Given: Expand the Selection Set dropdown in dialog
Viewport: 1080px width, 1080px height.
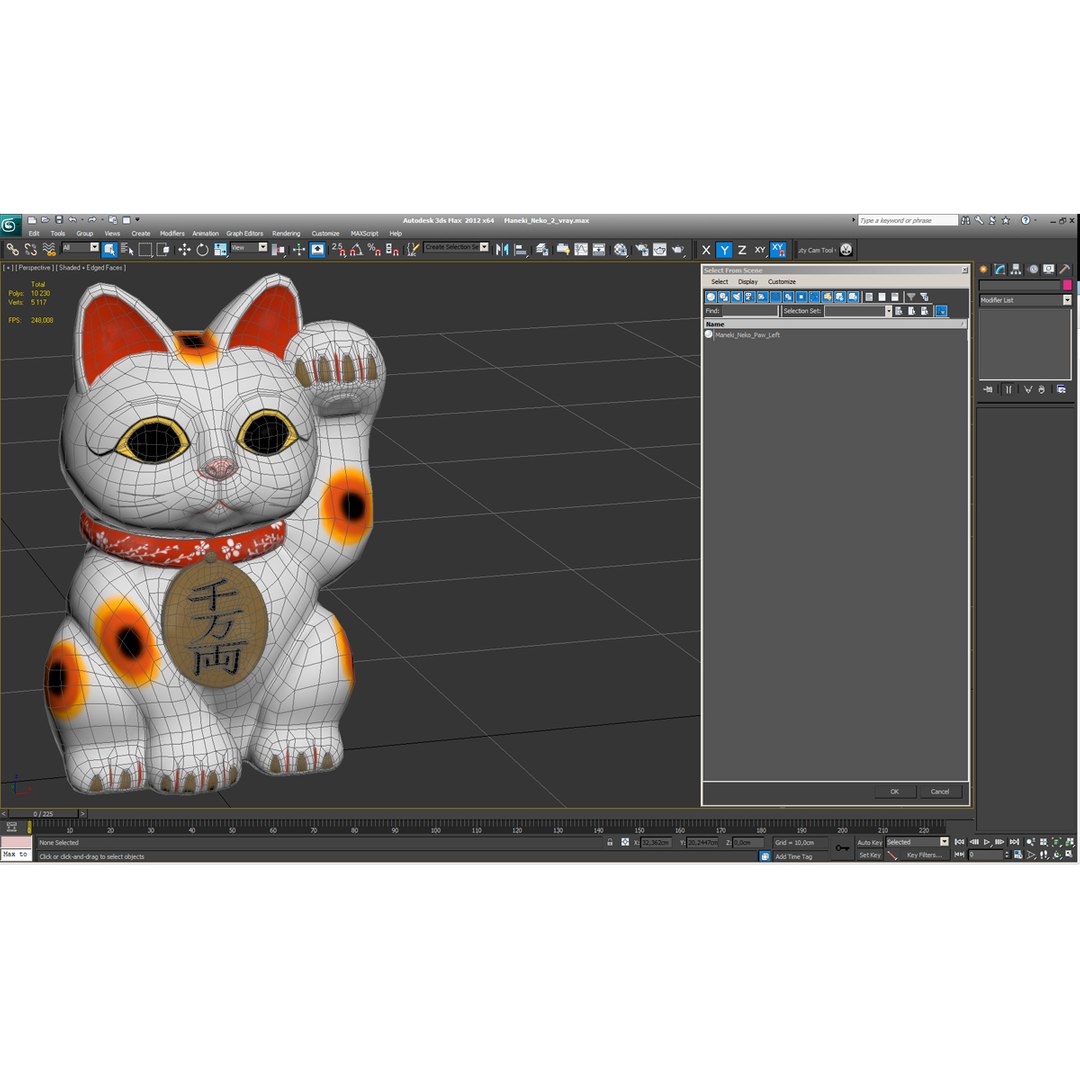Looking at the screenshot, I should point(888,311).
